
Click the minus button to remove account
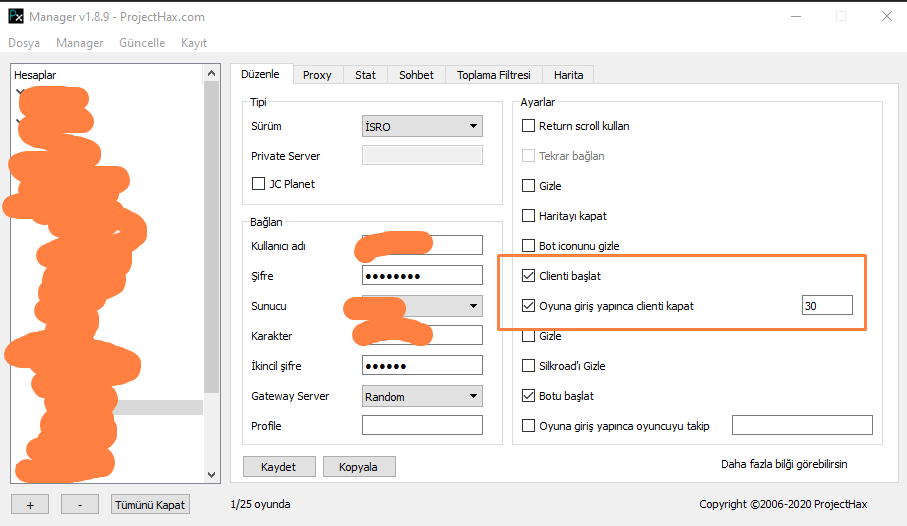click(x=80, y=504)
